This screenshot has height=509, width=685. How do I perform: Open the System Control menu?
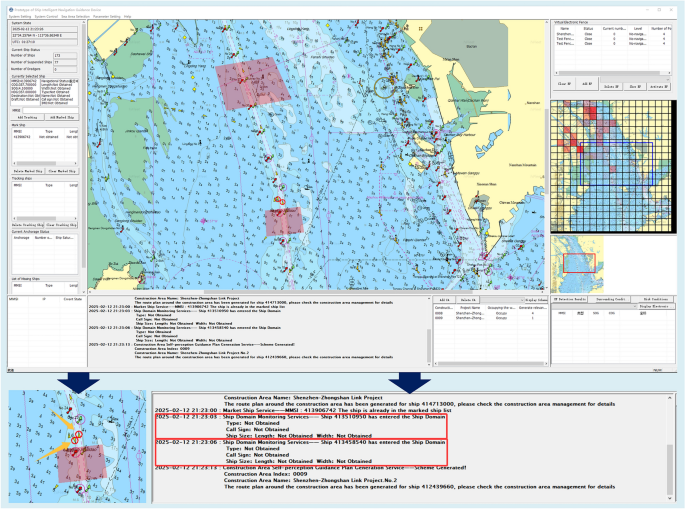click(46, 17)
